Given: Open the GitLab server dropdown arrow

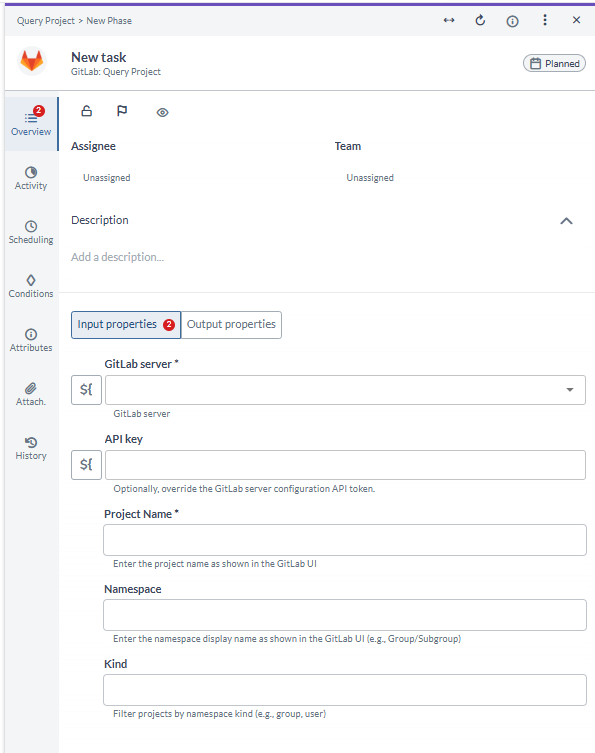Looking at the screenshot, I should (x=570, y=389).
